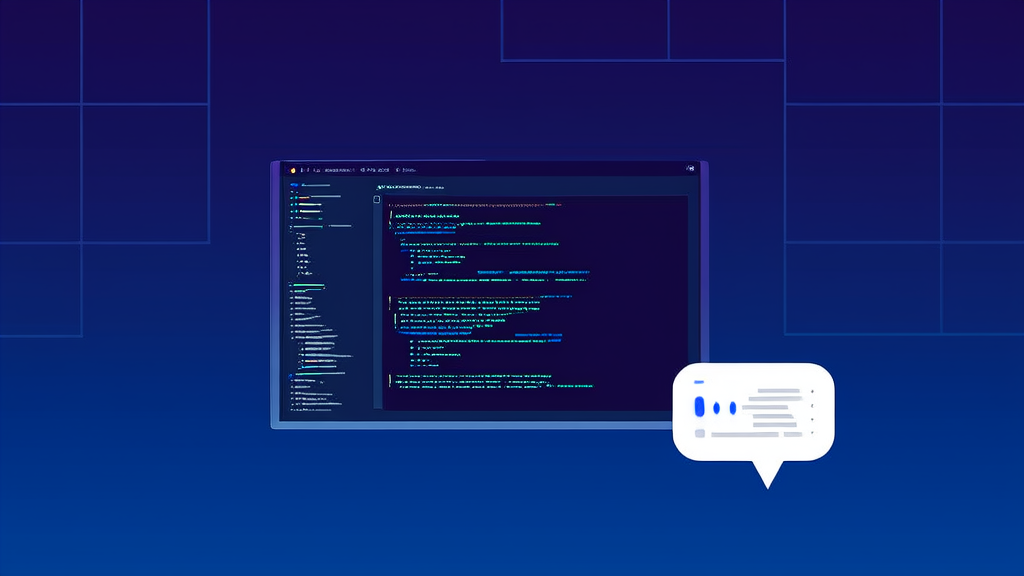Select the orange app logo icon
Viewport: 1024px width, 576px height.
pyautogui.click(x=292, y=170)
